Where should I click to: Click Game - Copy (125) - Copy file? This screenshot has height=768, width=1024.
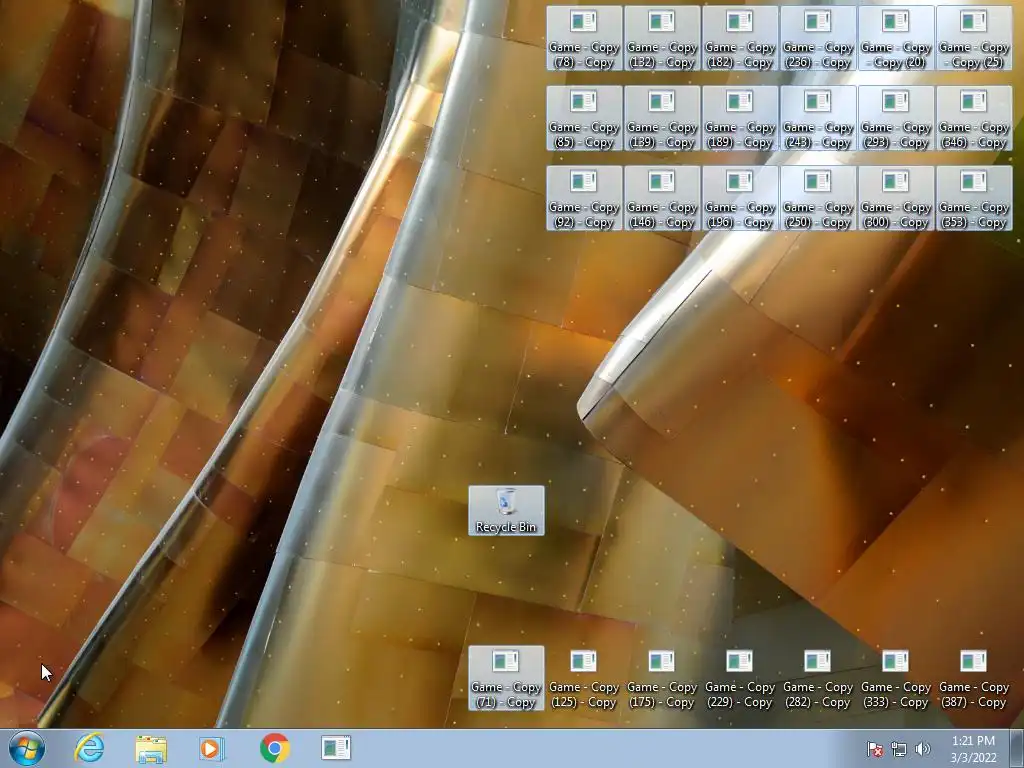pyautogui.click(x=584, y=678)
